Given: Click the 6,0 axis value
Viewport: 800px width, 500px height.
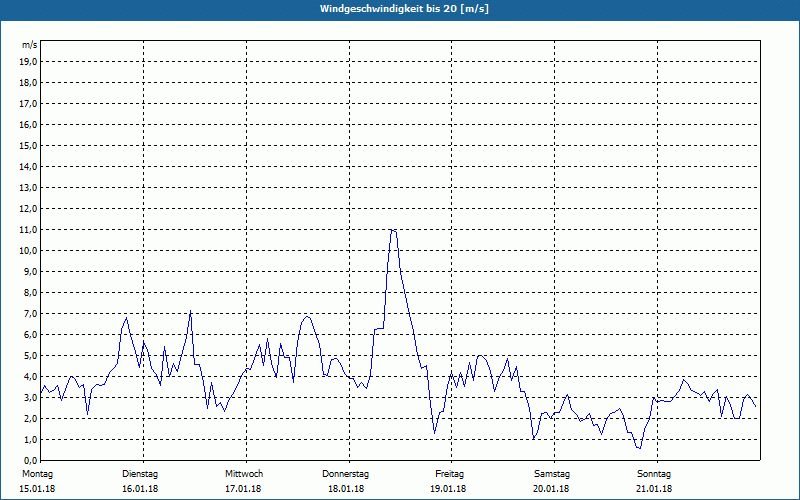Looking at the screenshot, I should tap(31, 335).
